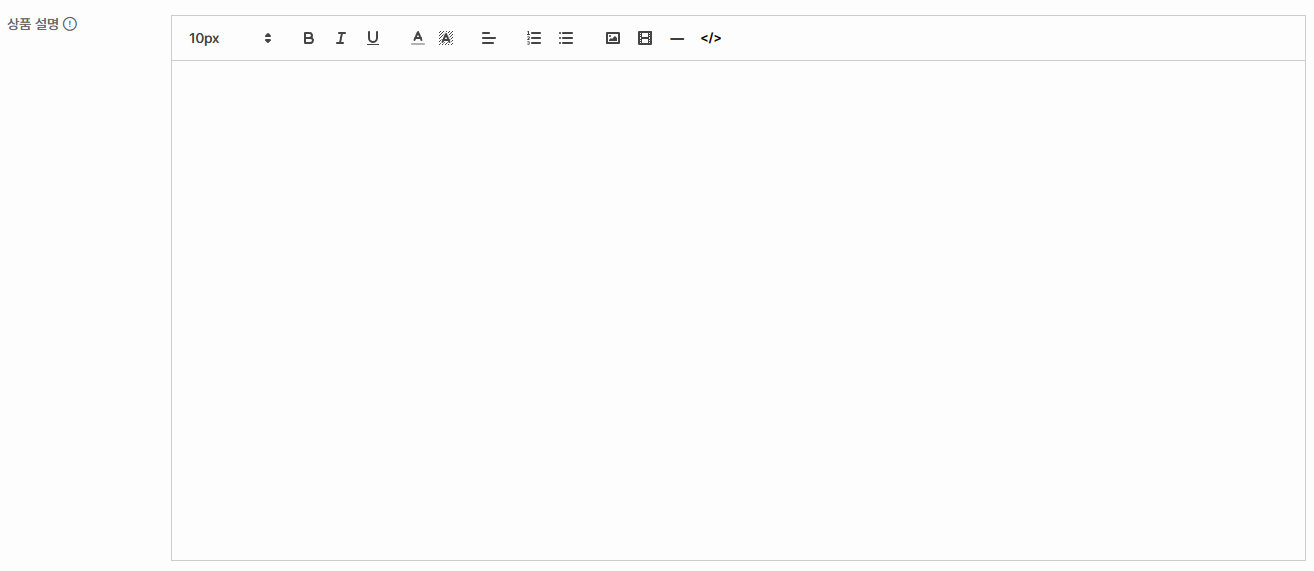Insert a video using the film icon

point(645,38)
